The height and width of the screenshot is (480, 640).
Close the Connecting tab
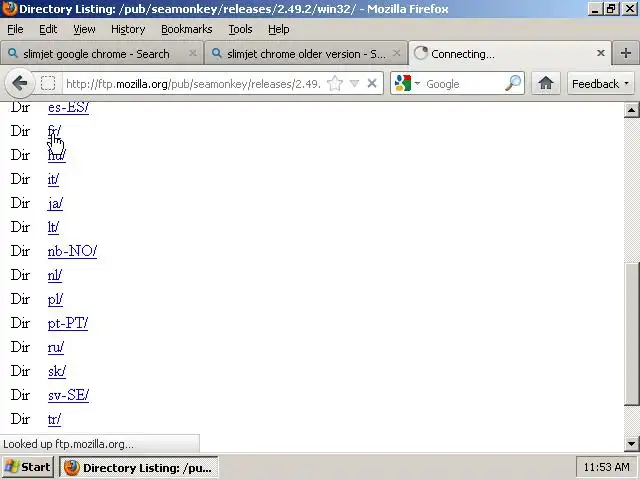pyautogui.click(x=600, y=53)
